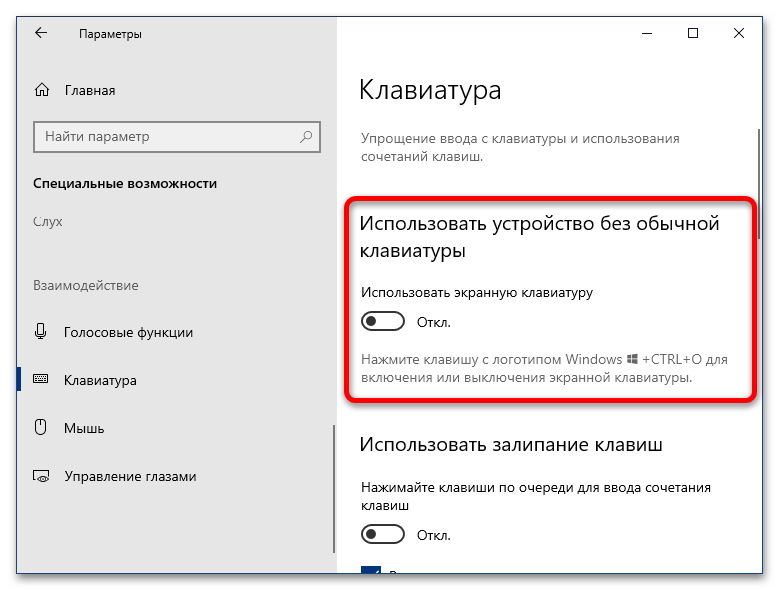This screenshot has width=779, height=590.
Task: Click Использовать залипание клавиш heading
Action: pos(511,444)
